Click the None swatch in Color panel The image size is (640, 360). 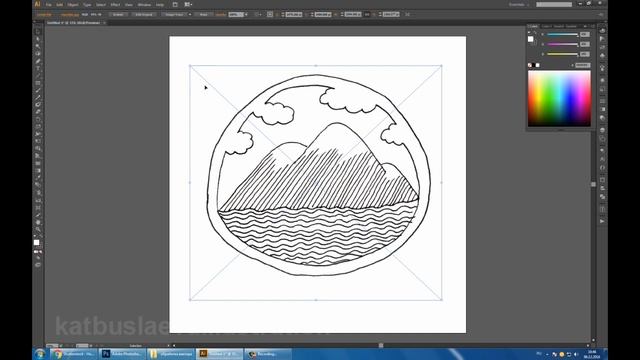pos(530,65)
